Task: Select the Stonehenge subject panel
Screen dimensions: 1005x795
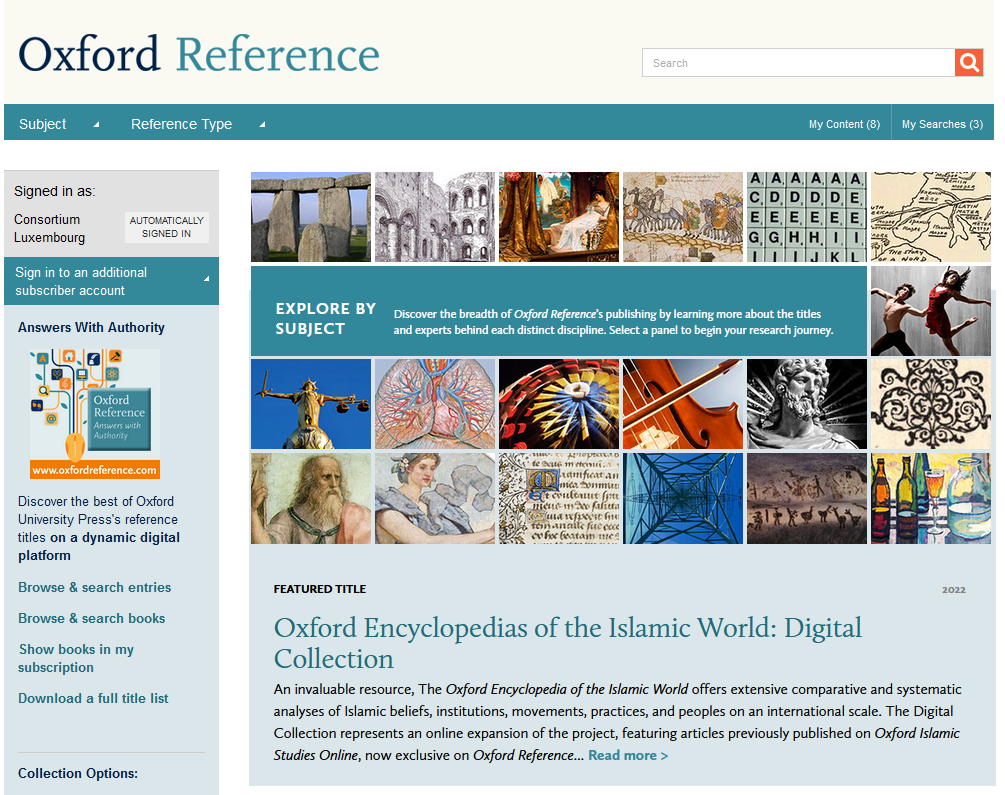Action: (311, 217)
